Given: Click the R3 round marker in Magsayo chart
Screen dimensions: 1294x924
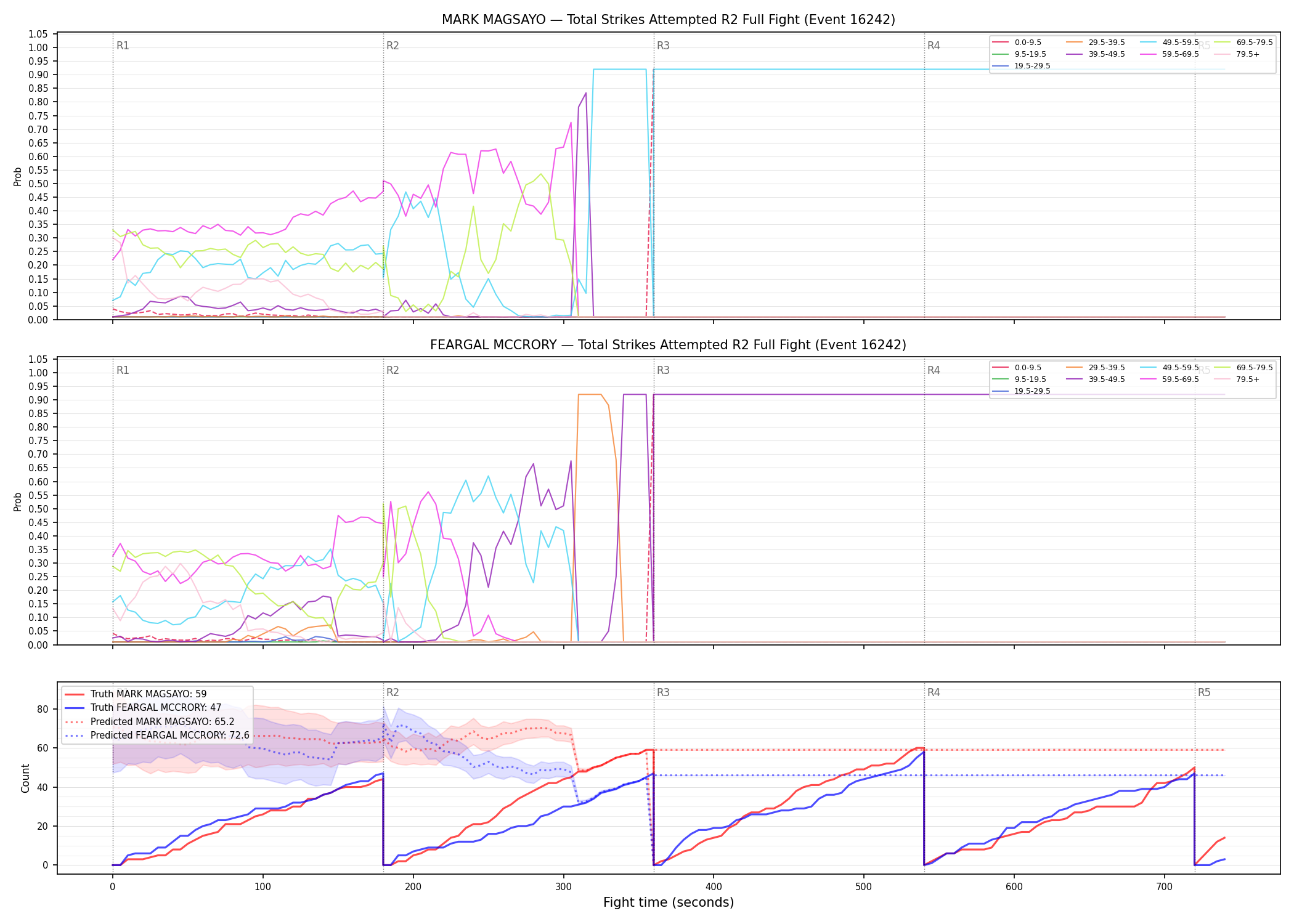Looking at the screenshot, I should tap(663, 46).
